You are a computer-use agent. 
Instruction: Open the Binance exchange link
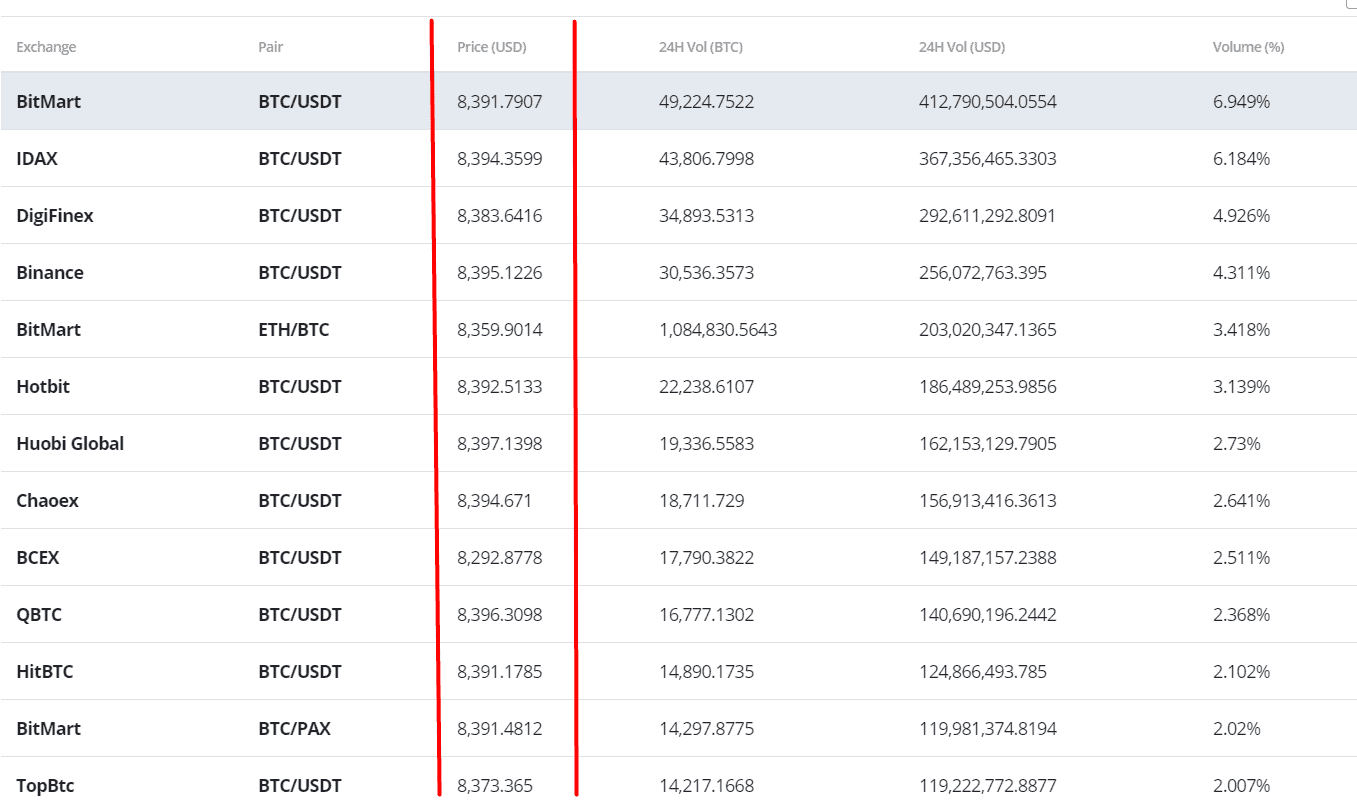(x=50, y=273)
